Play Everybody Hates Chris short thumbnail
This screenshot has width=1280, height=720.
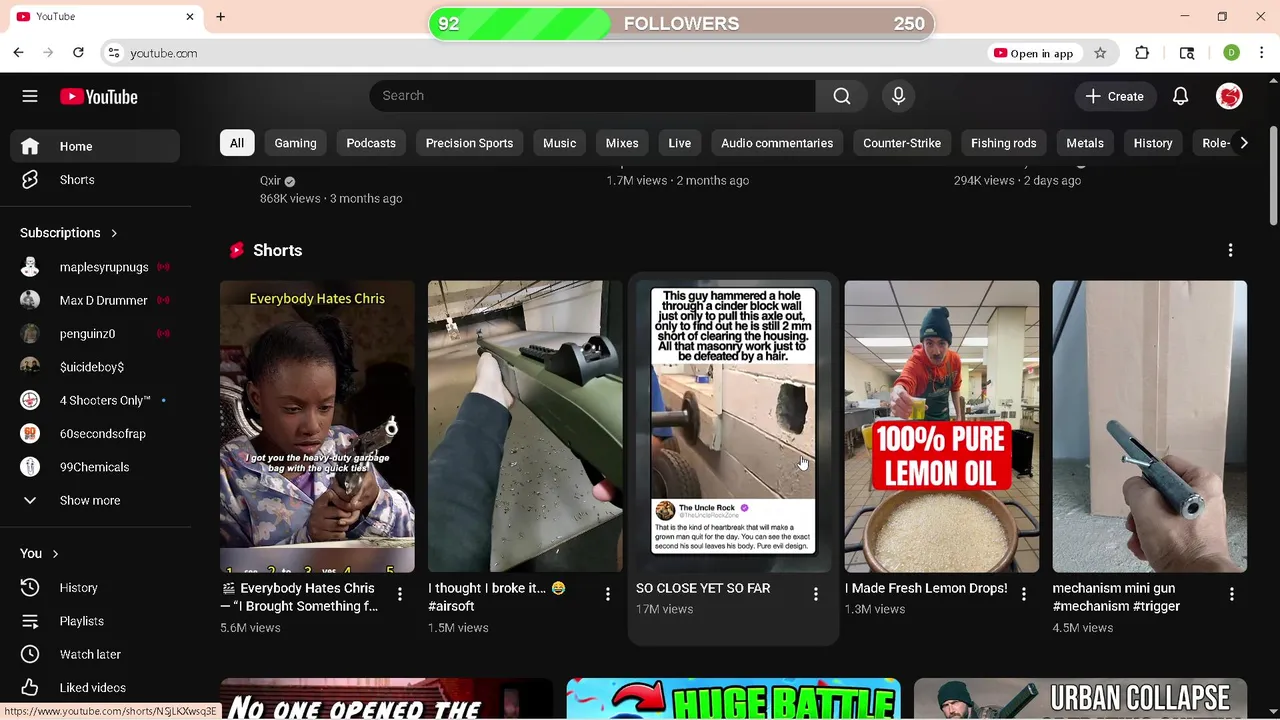317,426
